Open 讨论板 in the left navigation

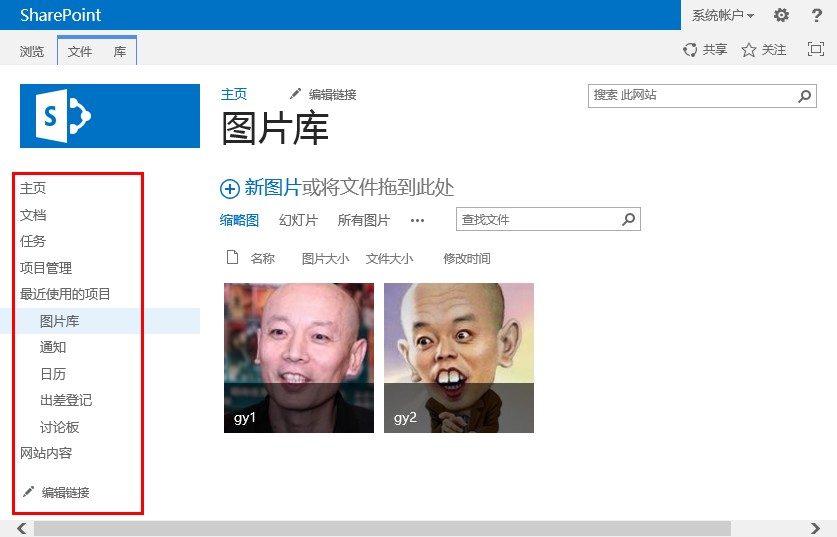pos(59,427)
